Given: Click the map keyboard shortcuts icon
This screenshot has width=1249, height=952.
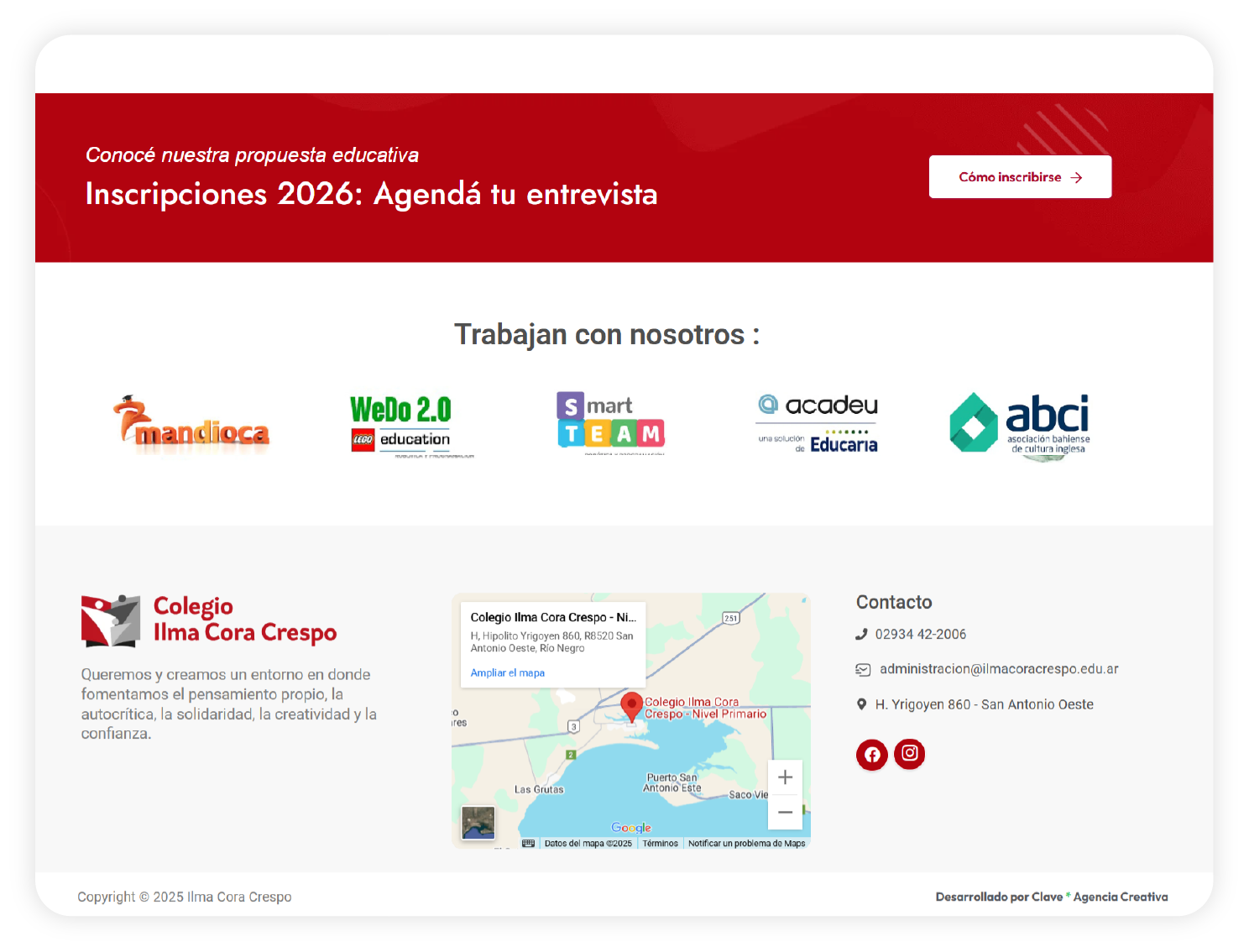Looking at the screenshot, I should click(x=528, y=844).
